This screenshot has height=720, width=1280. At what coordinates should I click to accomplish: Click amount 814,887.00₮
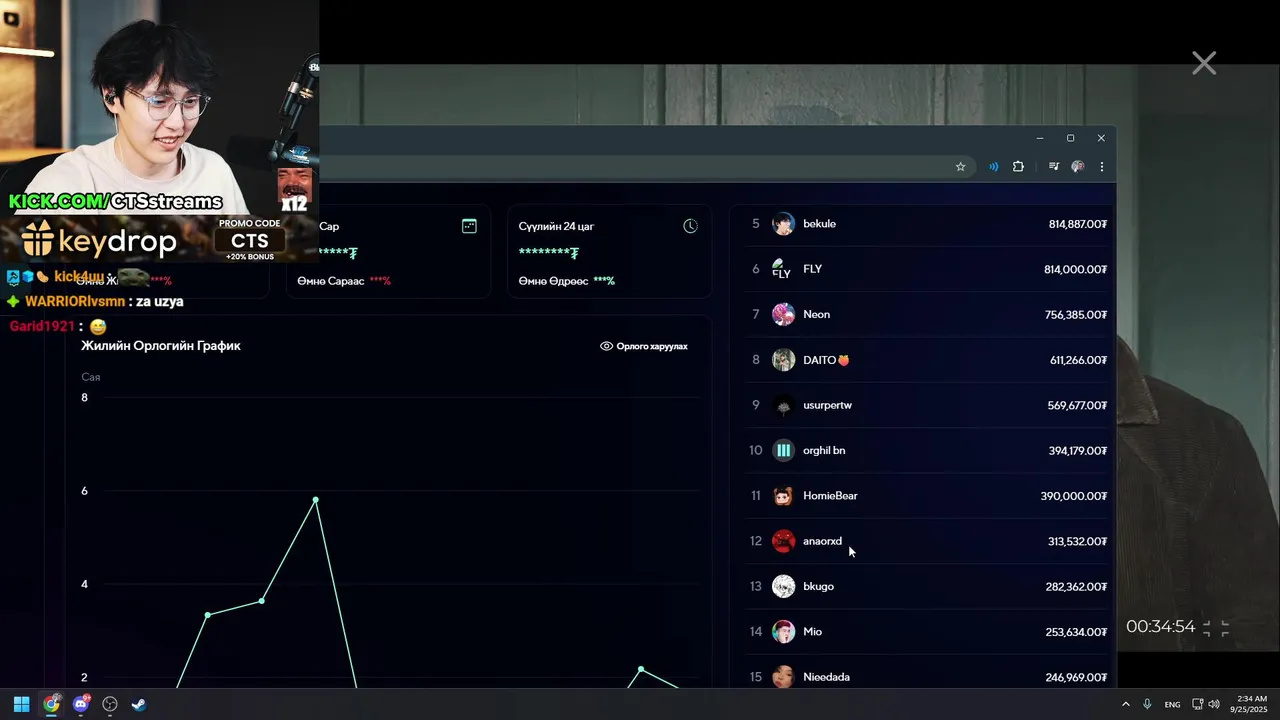point(1077,224)
